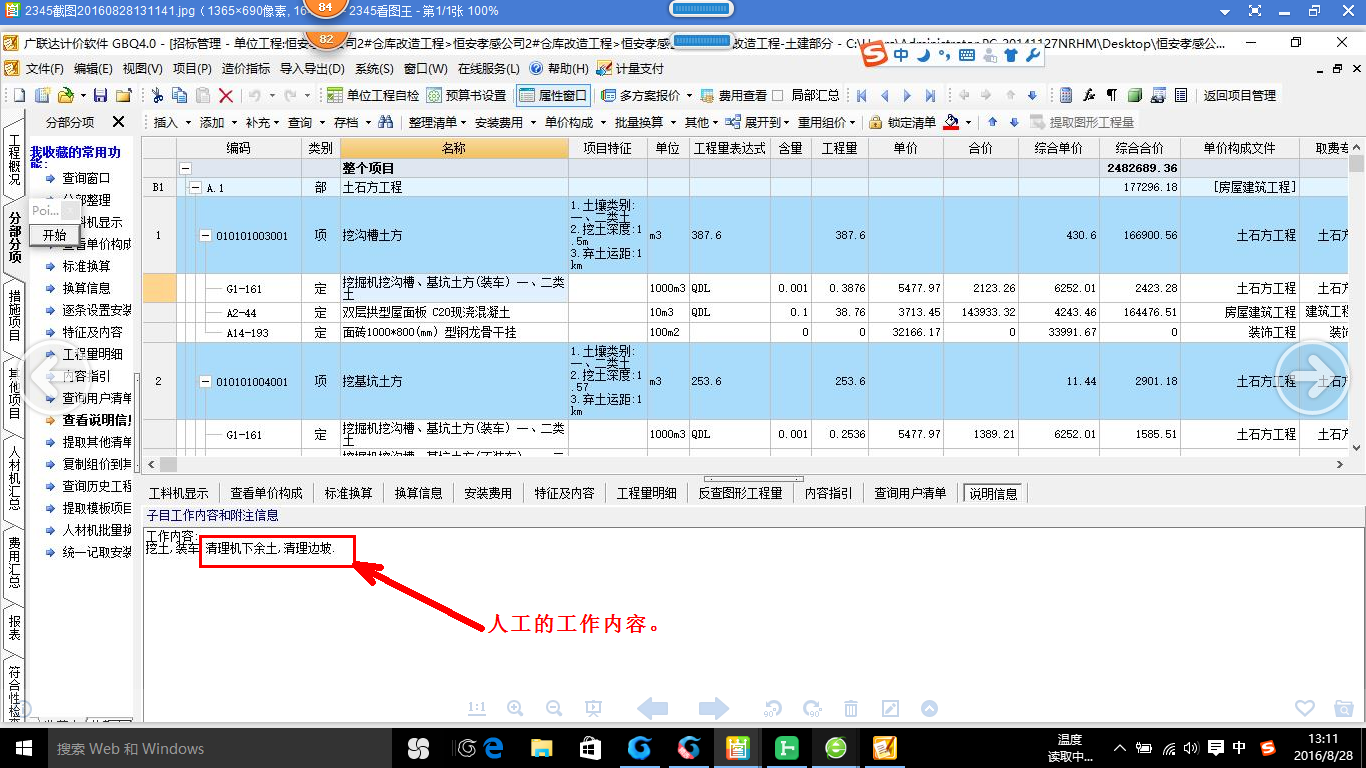The image size is (1366, 768).
Task: Switch to 工程量明细 tab
Action: point(646,493)
